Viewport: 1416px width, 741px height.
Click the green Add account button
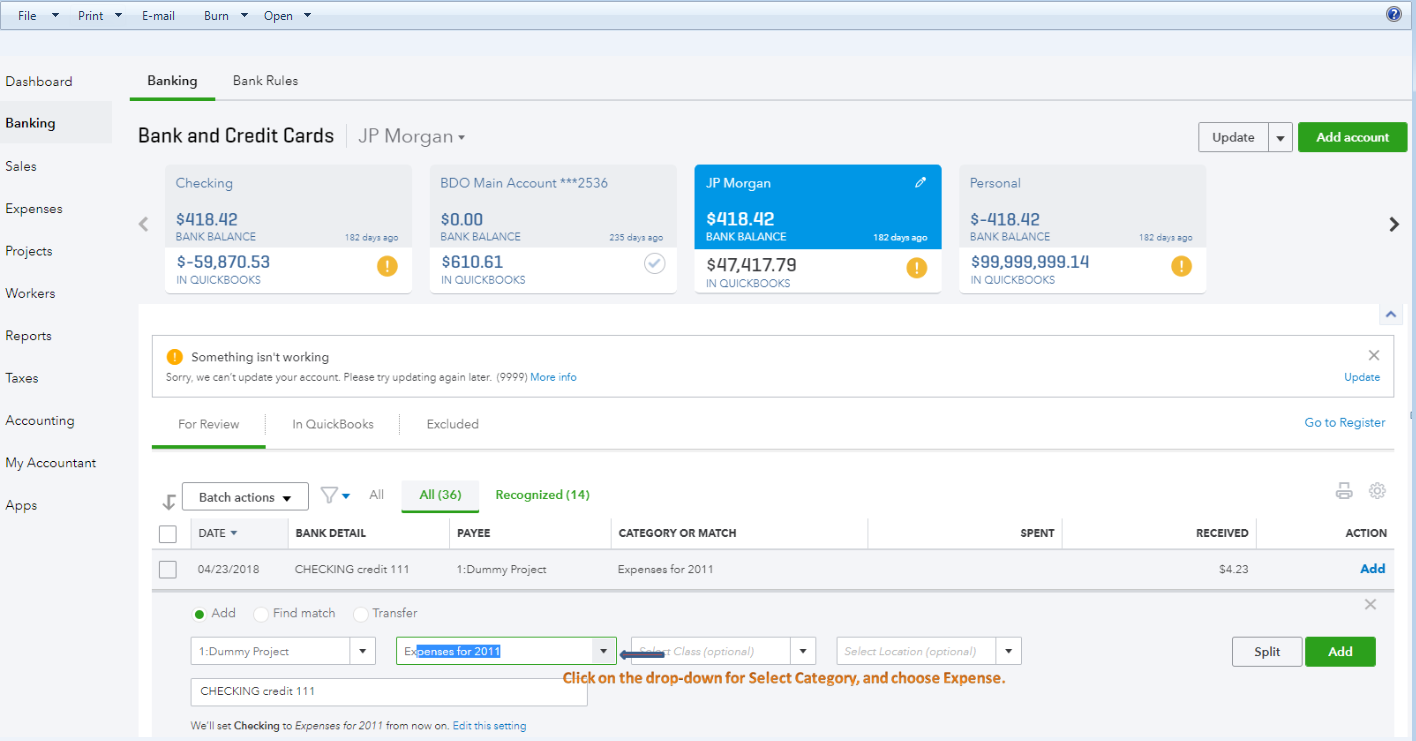pyautogui.click(x=1352, y=137)
